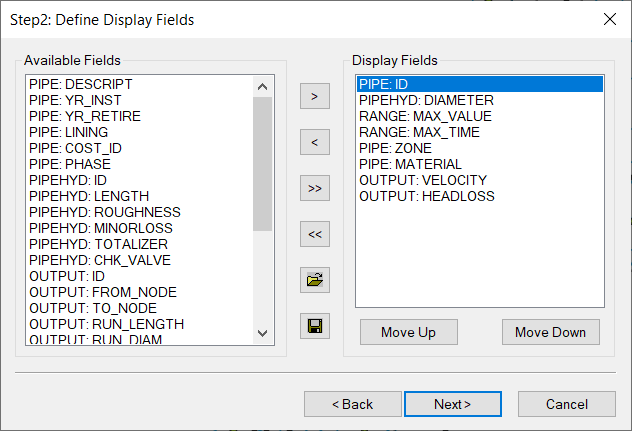Click the floppy disk save icon

click(x=315, y=326)
